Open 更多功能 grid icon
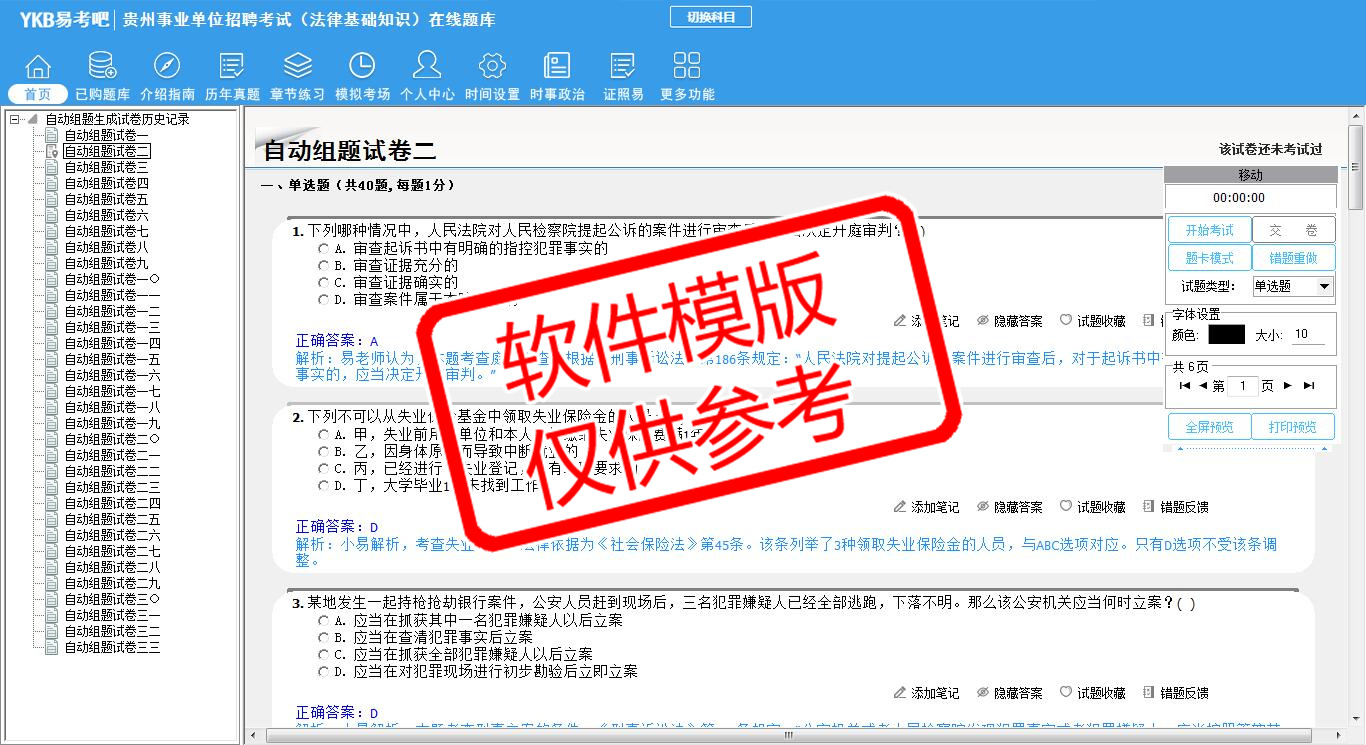Viewport: 1366px width, 745px height. [687, 67]
